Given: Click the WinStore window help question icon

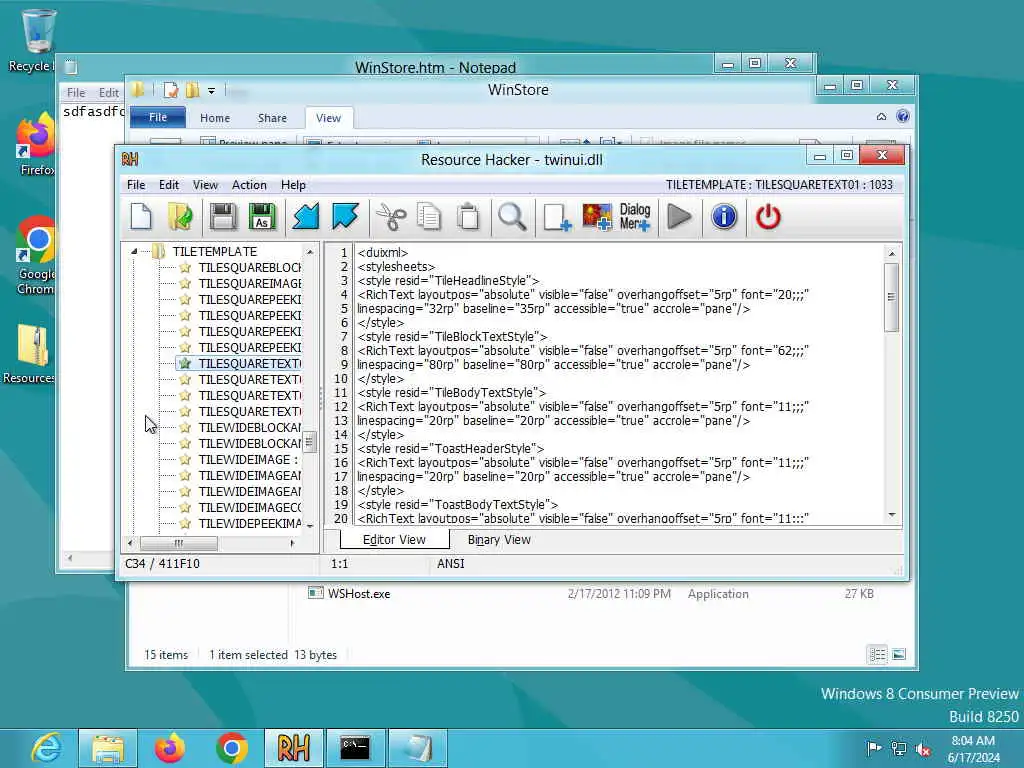Looking at the screenshot, I should (903, 116).
